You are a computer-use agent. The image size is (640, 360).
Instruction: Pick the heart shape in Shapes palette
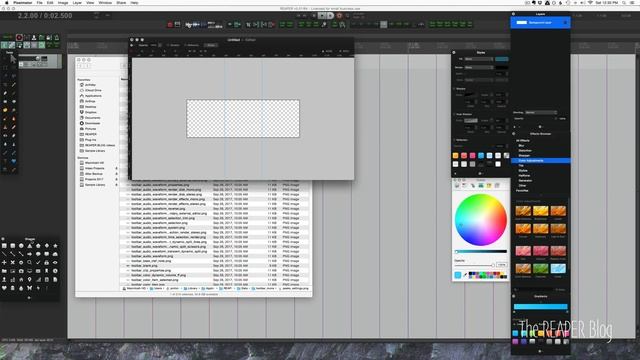pos(4,288)
